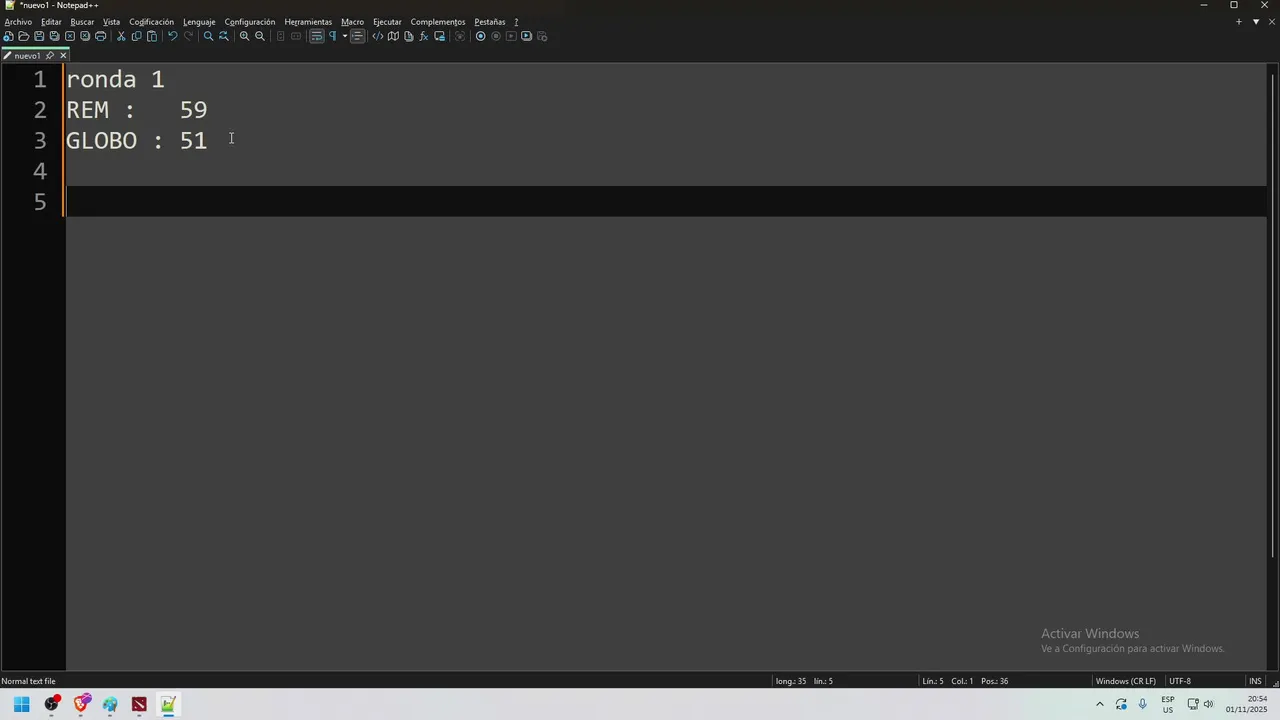Click the Redo arrow toolbar icon

coord(188,36)
